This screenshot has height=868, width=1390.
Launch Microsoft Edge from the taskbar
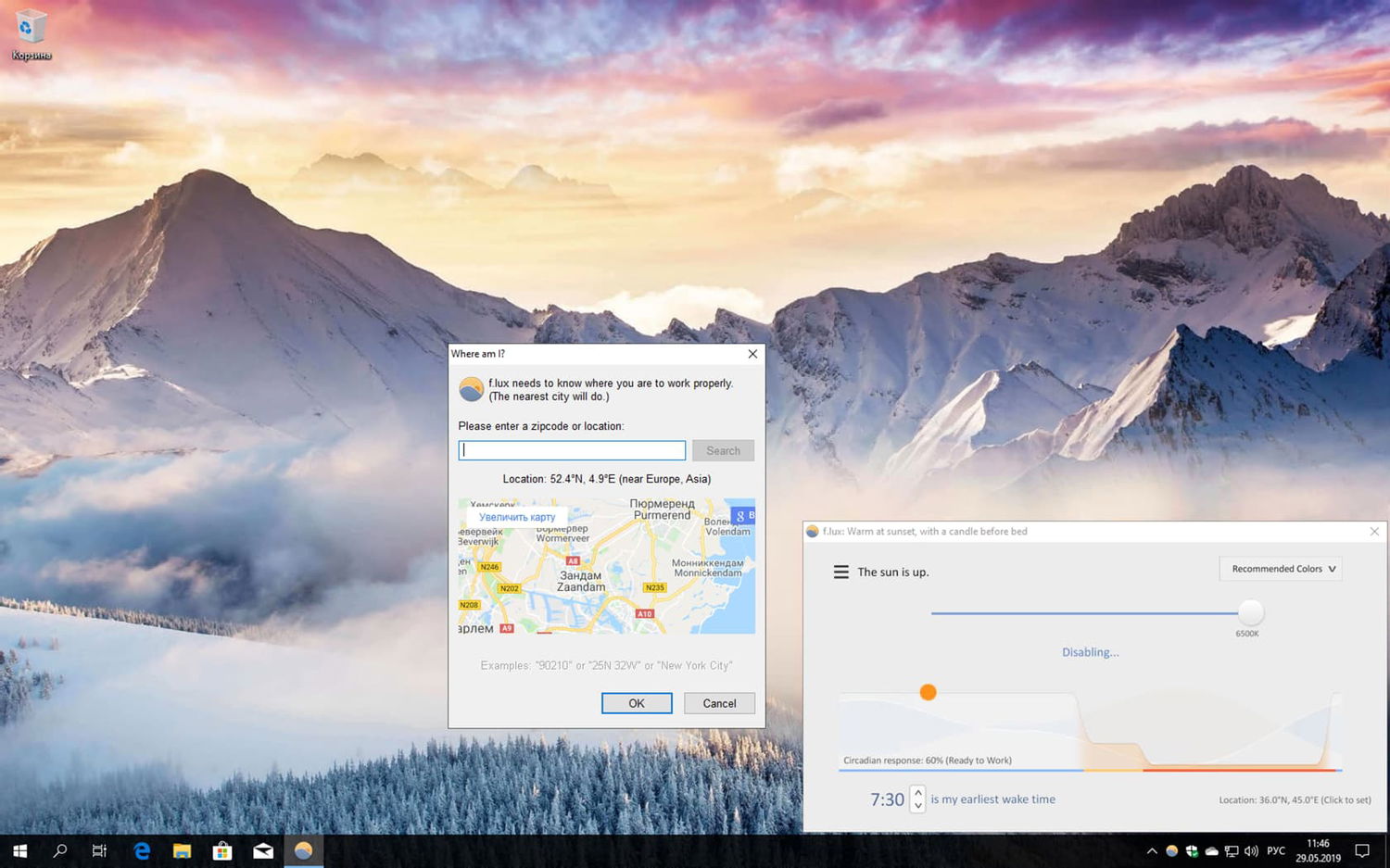pos(141,849)
